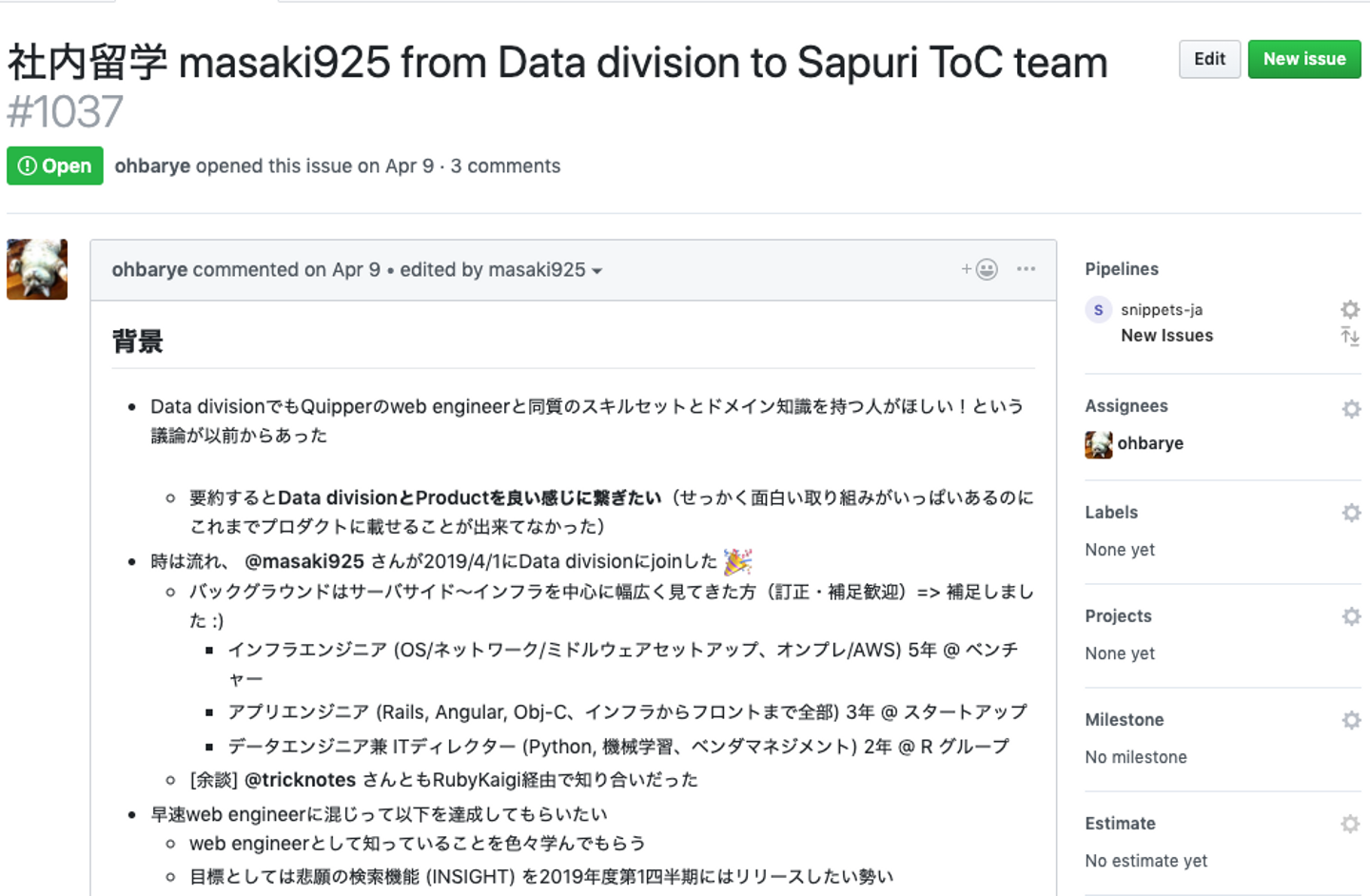Click the pipeline move arrows icon
This screenshot has width=1370, height=896.
1350,336
